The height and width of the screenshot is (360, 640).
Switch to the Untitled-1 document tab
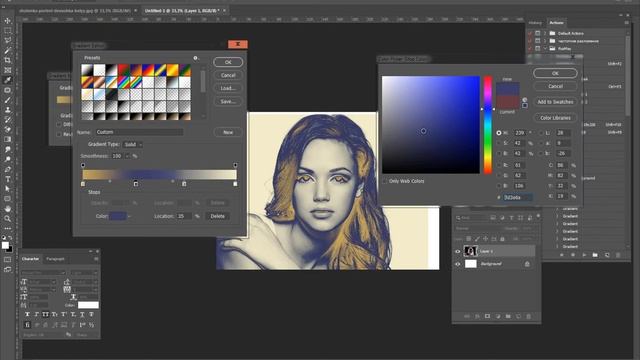(182, 11)
